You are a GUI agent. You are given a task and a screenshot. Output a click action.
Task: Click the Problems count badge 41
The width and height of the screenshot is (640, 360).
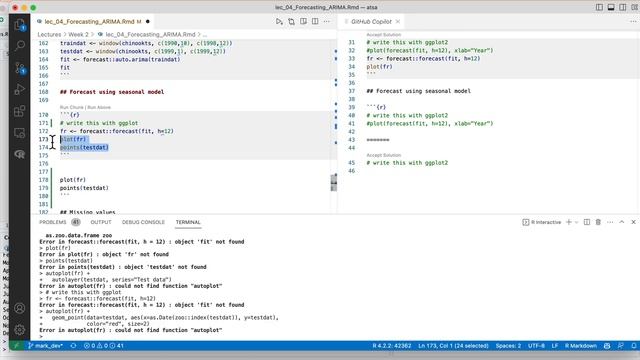(76, 222)
